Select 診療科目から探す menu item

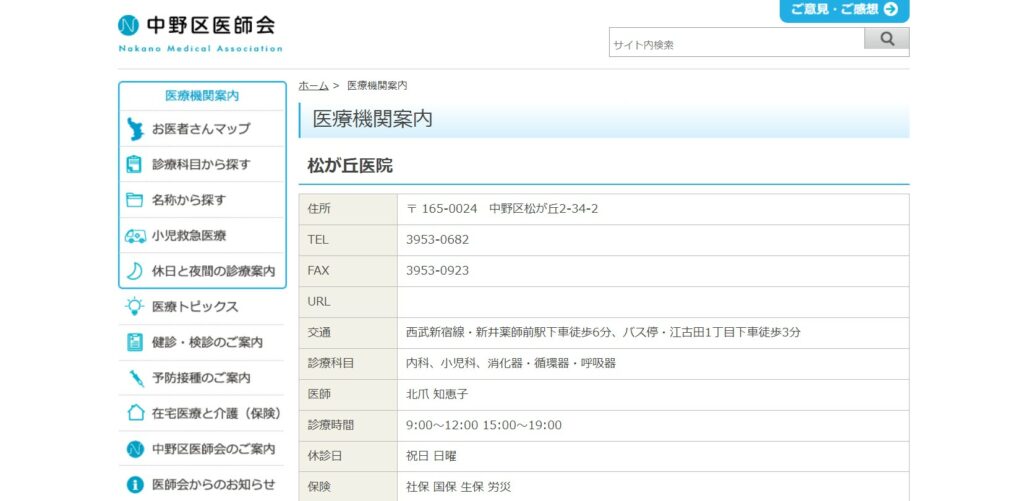(x=202, y=164)
